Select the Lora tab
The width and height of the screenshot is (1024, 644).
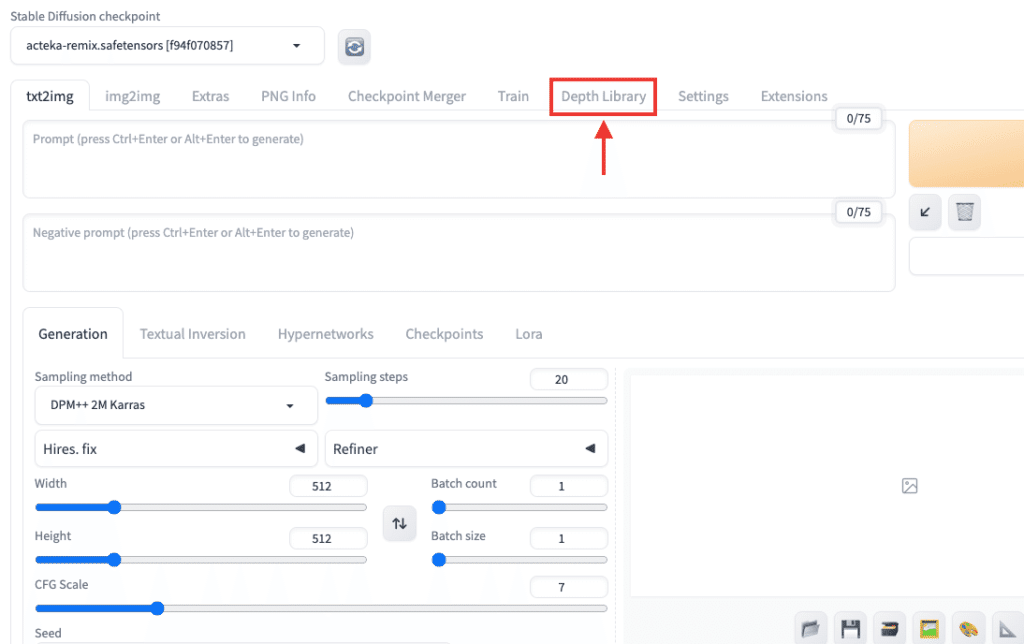tap(529, 334)
